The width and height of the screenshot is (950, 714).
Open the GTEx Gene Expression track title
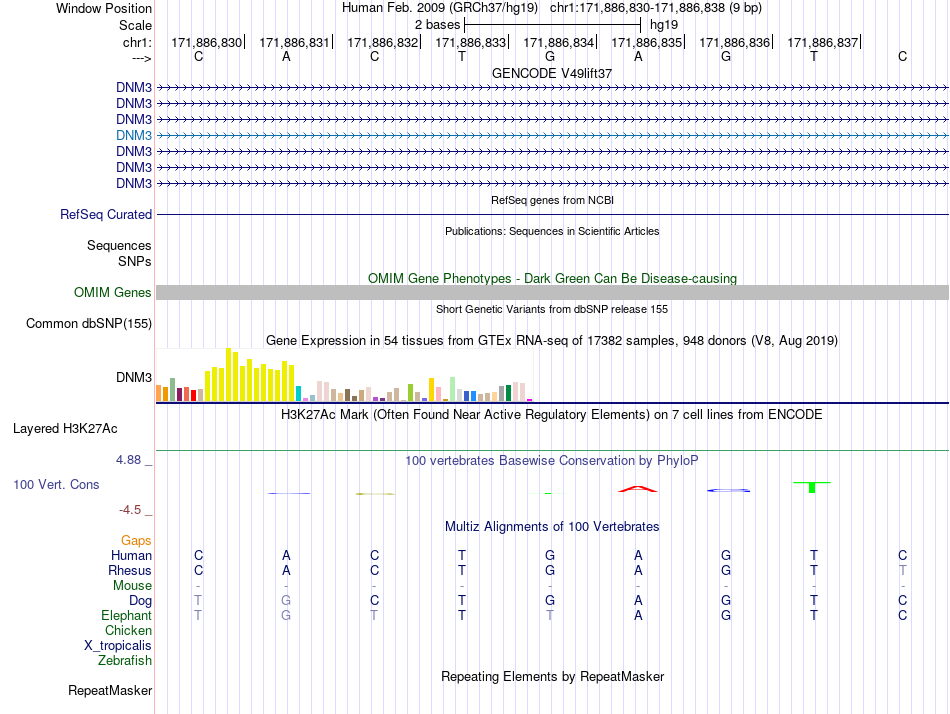point(552,341)
